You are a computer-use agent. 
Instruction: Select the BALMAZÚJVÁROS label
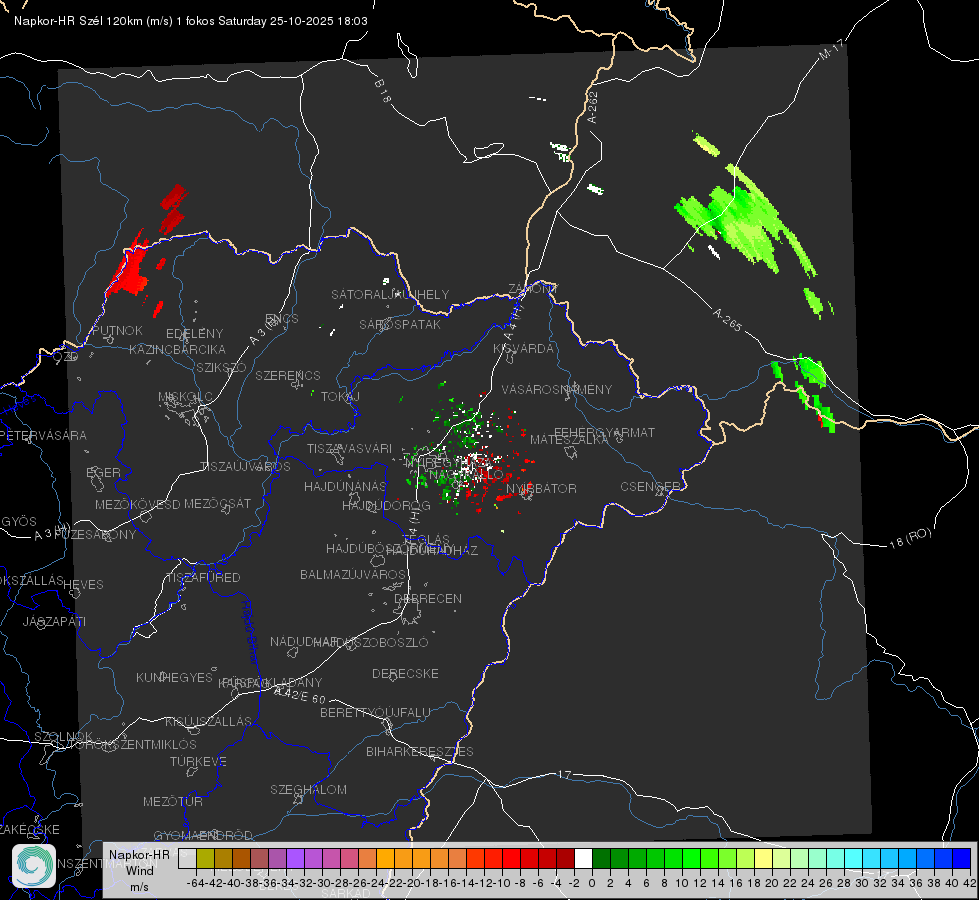click(353, 574)
